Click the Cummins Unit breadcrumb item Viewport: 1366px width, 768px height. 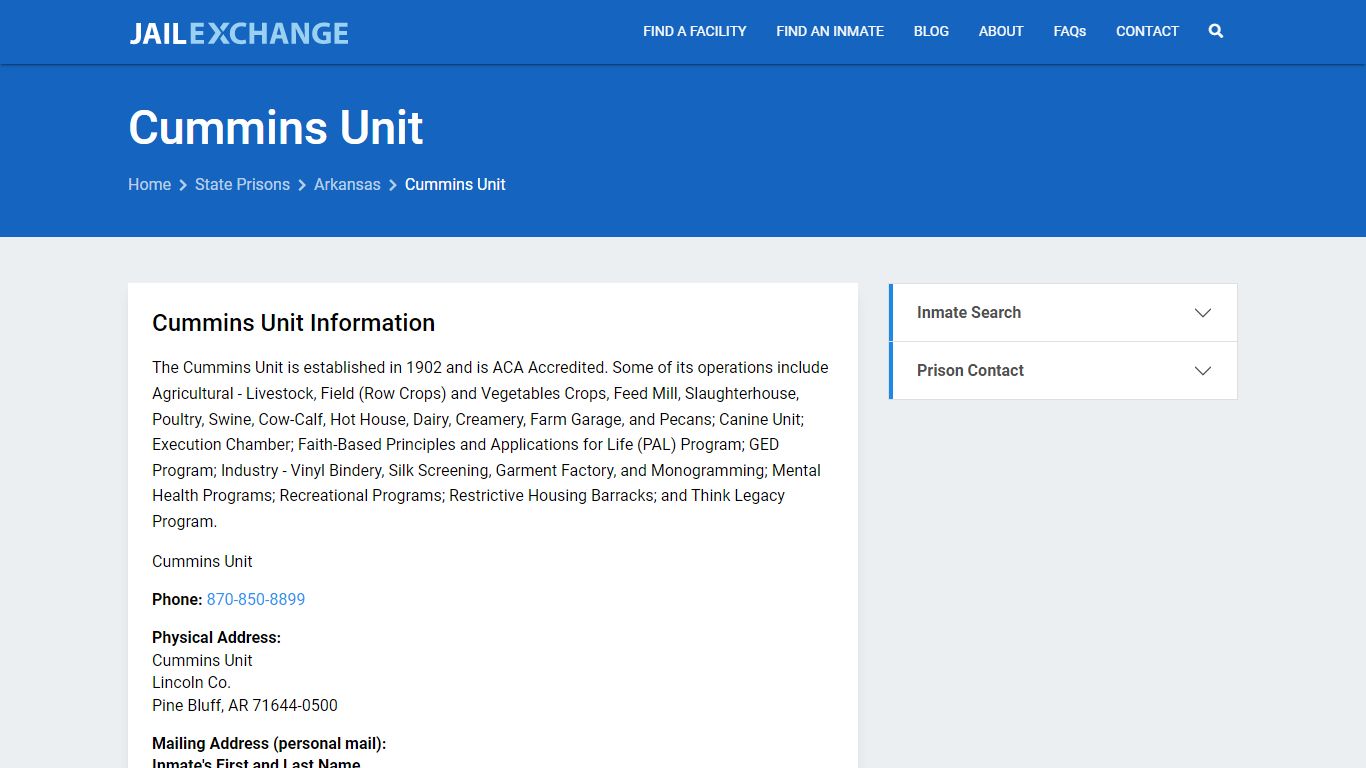(x=455, y=184)
